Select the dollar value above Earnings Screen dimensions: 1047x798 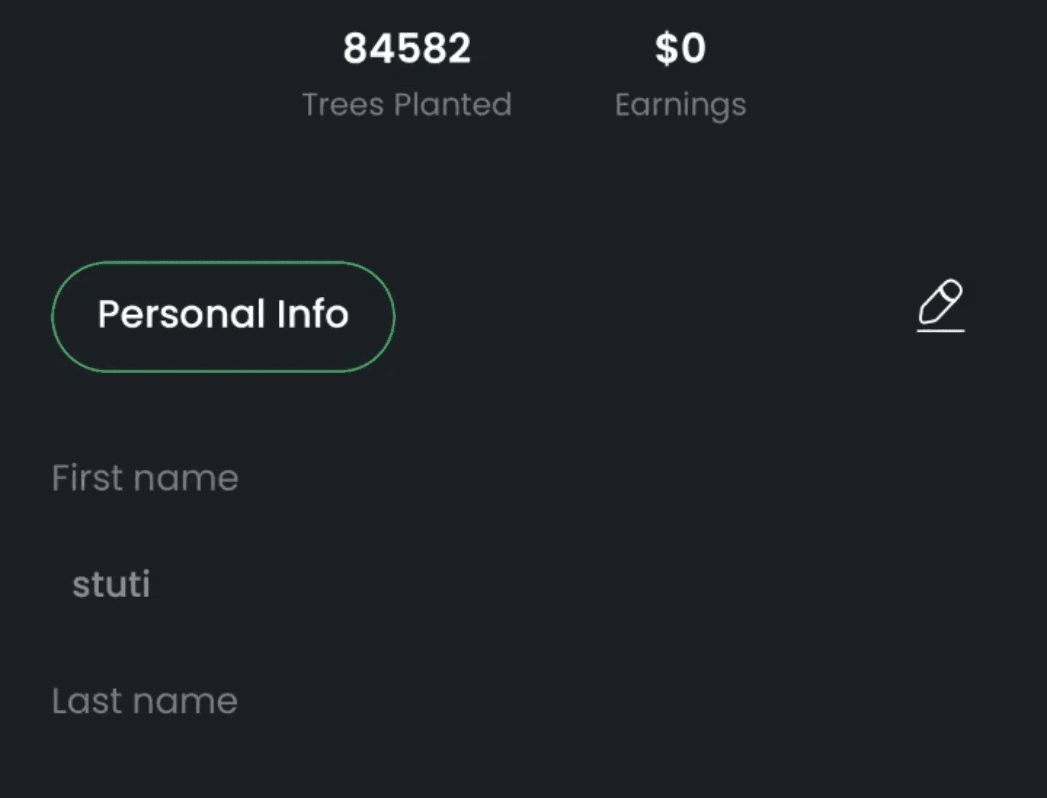tap(680, 49)
